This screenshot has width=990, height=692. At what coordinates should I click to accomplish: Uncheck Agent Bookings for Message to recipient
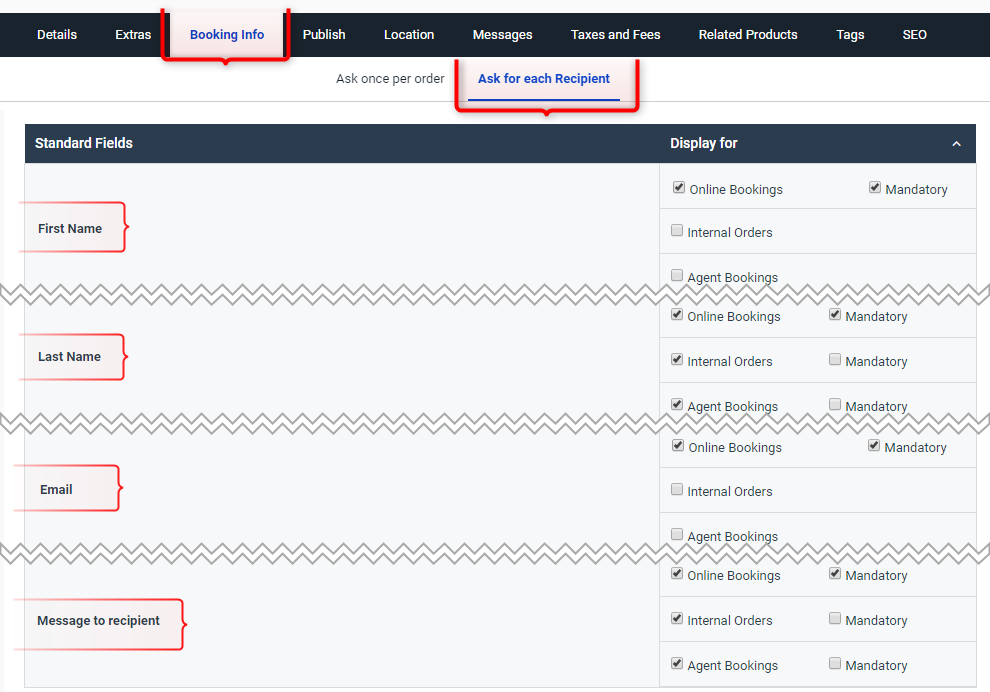pos(677,663)
